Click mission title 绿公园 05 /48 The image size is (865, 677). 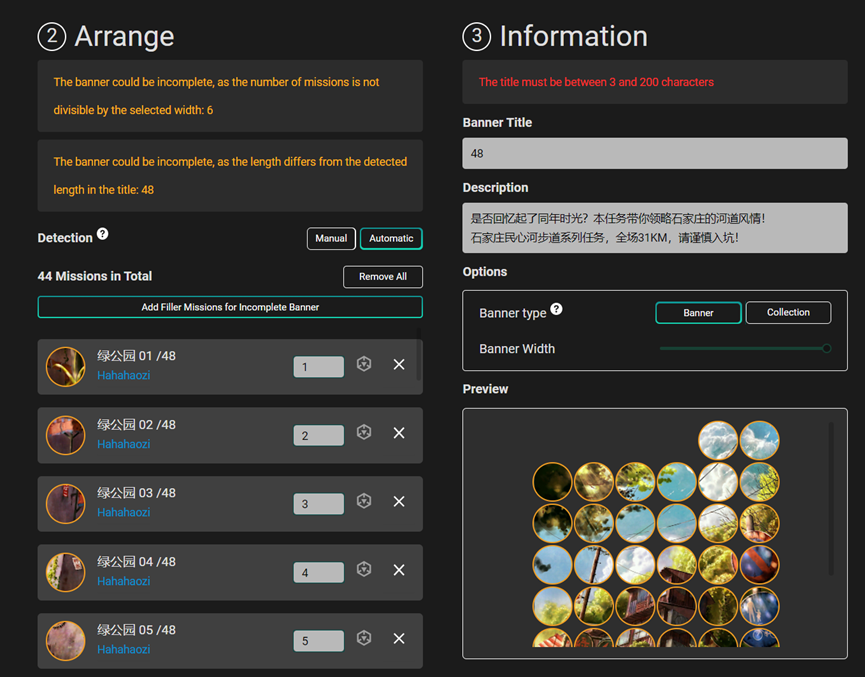pyautogui.click(x=136, y=630)
